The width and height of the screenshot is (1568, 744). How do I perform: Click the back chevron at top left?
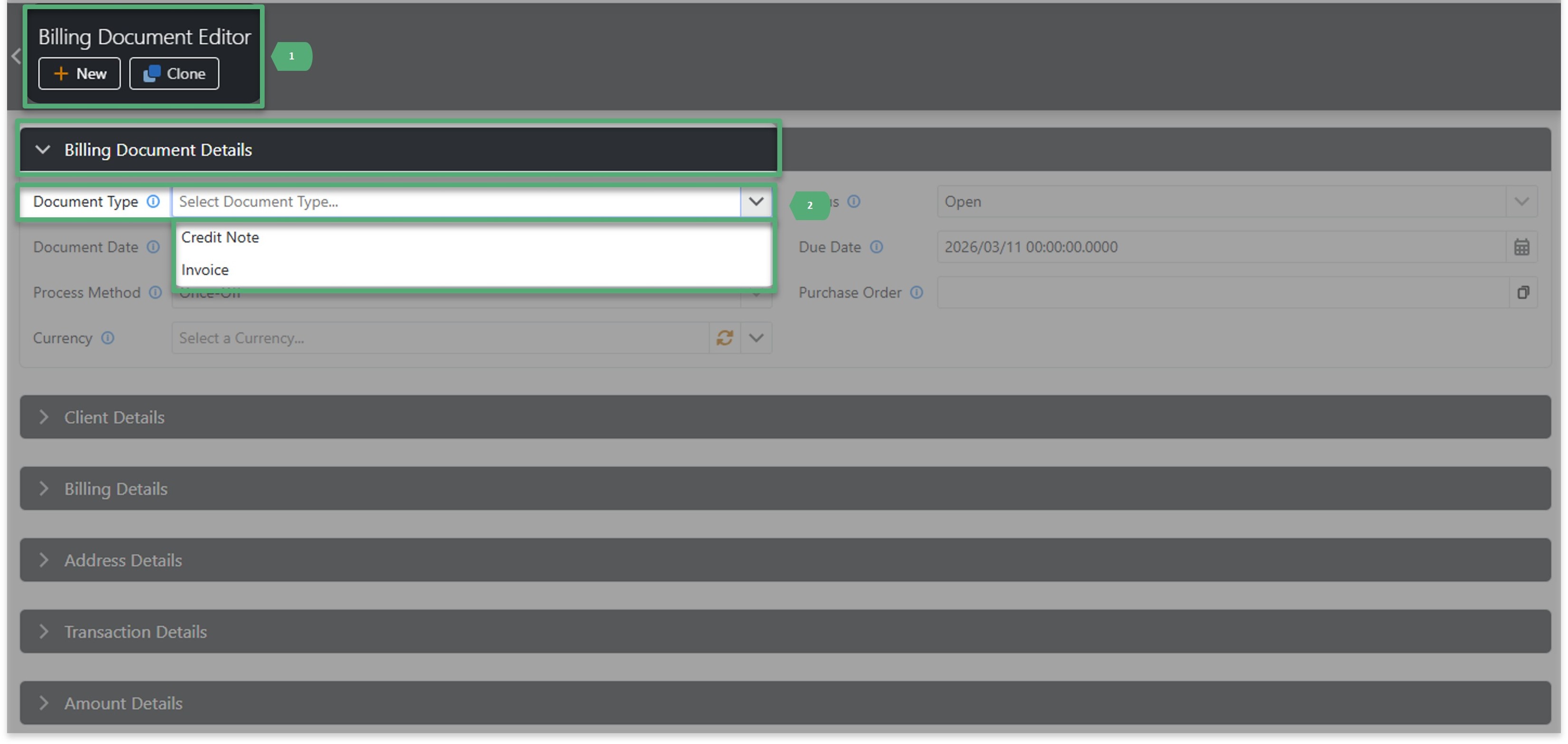(15, 56)
